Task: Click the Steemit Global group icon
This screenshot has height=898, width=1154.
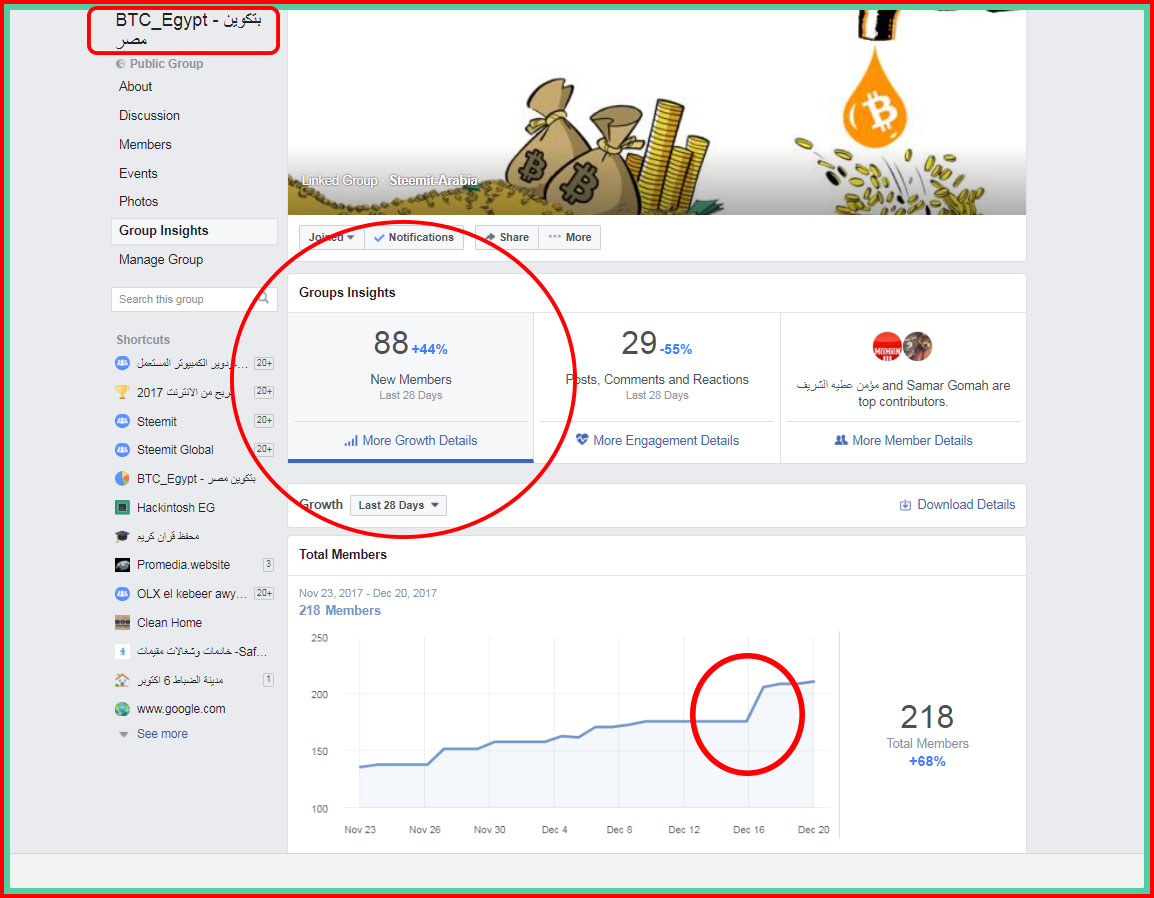Action: [x=122, y=449]
